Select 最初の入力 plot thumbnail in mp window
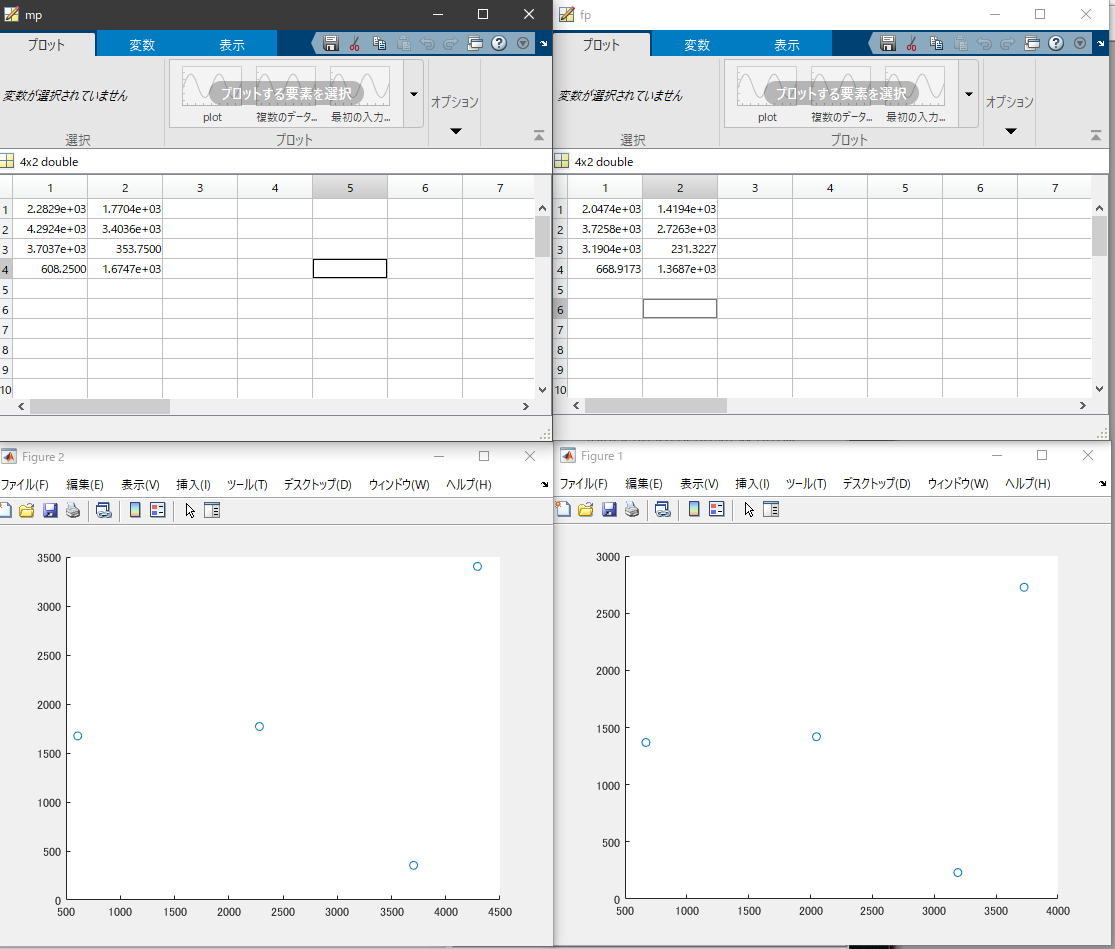This screenshot has width=1115, height=949. click(x=361, y=95)
